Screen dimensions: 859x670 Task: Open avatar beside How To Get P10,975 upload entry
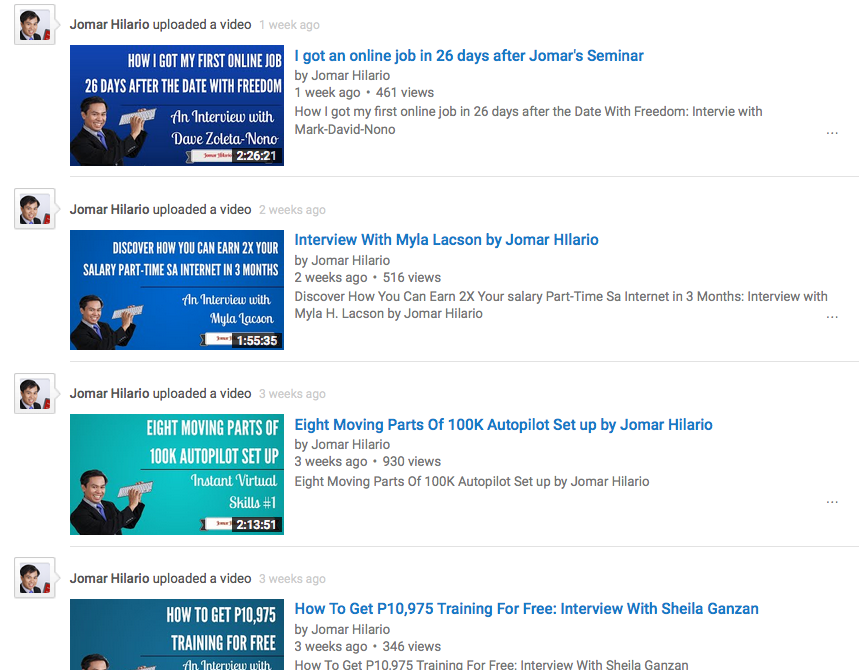click(x=35, y=578)
